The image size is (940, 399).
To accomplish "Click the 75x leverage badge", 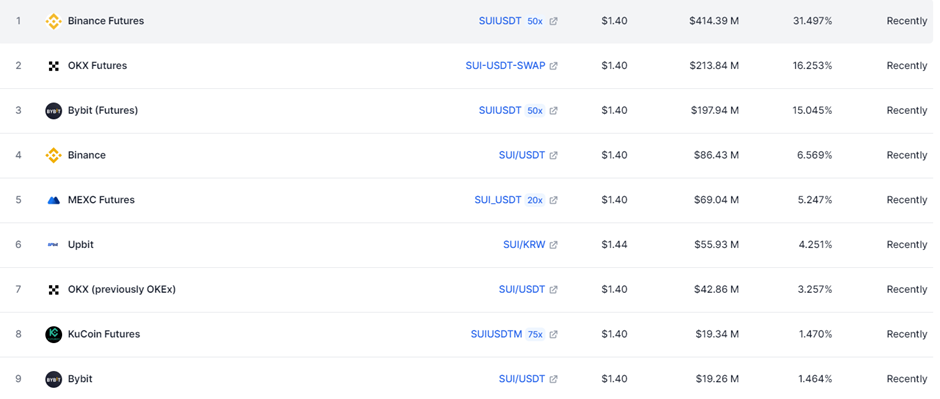I will coord(535,334).
